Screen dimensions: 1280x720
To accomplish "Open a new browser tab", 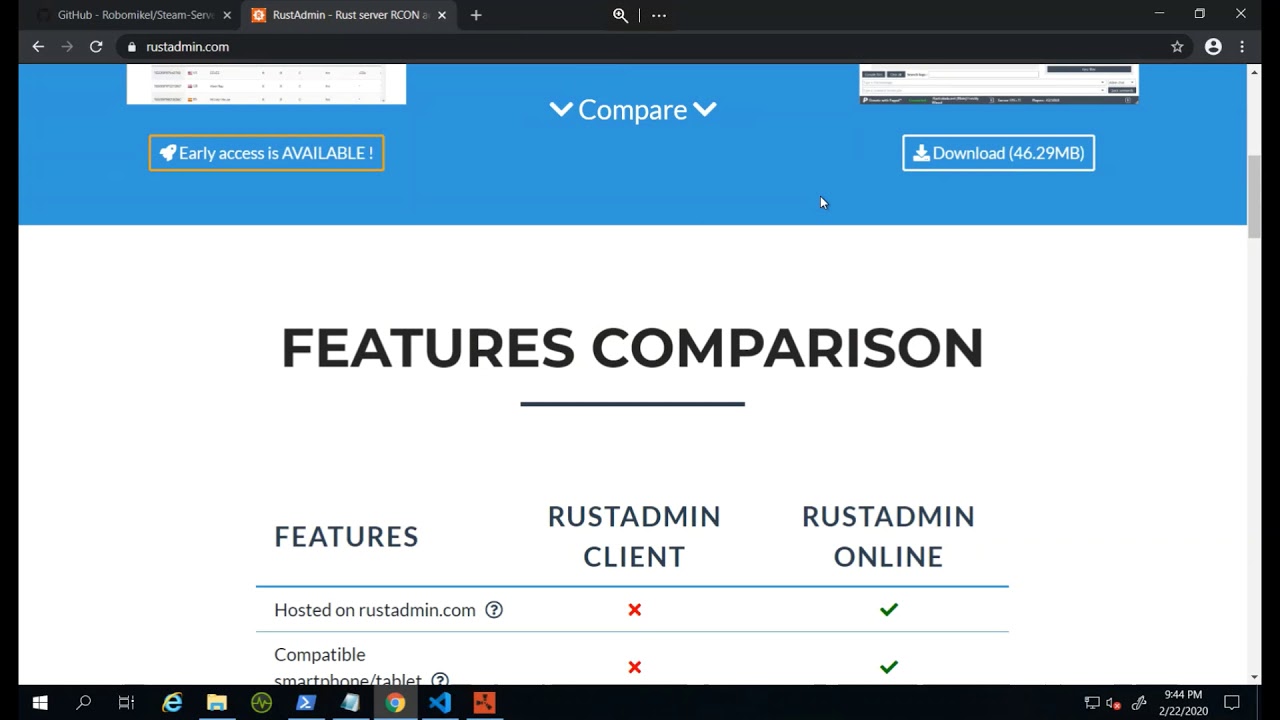I will point(476,15).
